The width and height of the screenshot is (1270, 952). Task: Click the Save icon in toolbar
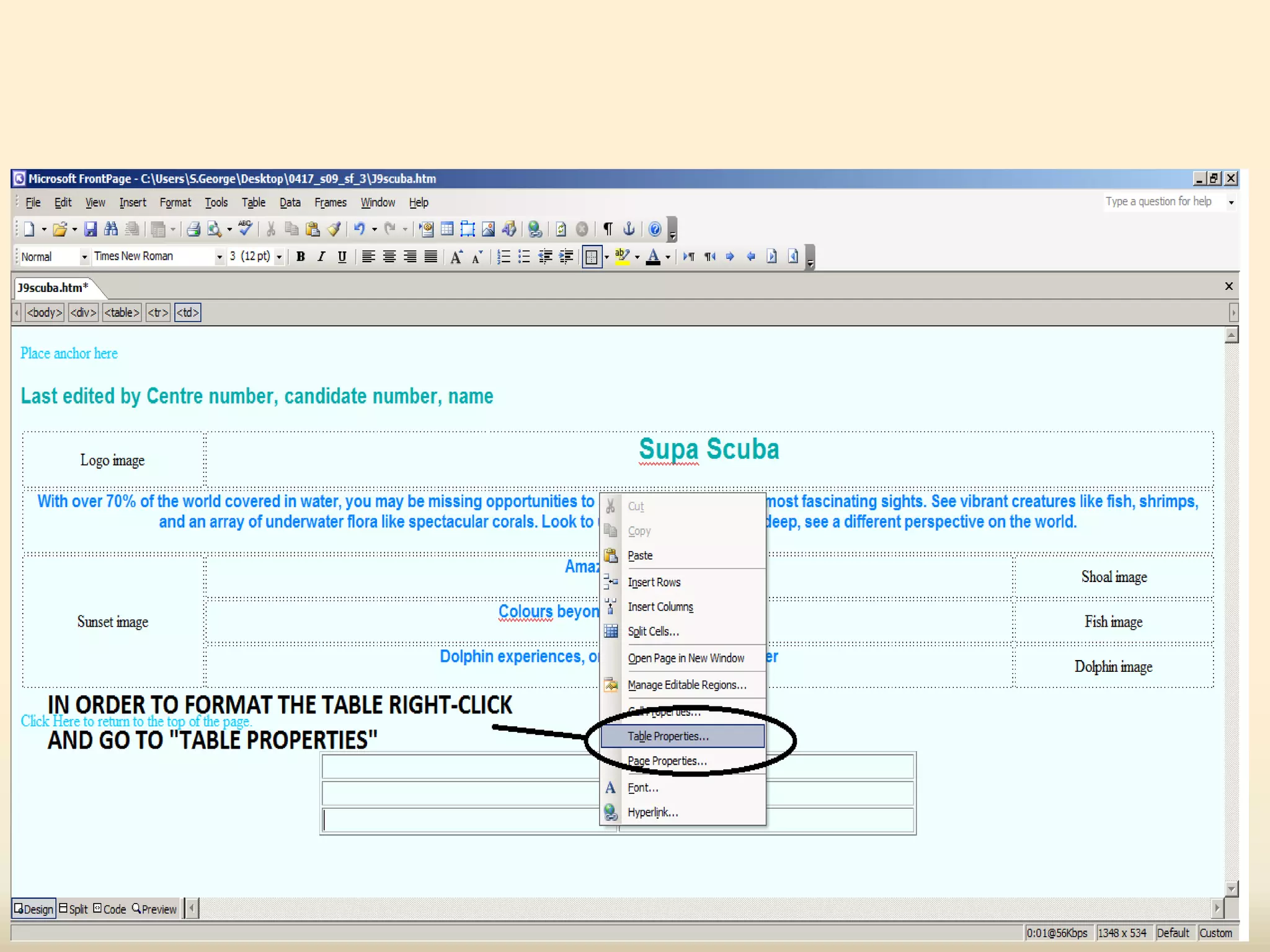(x=91, y=229)
